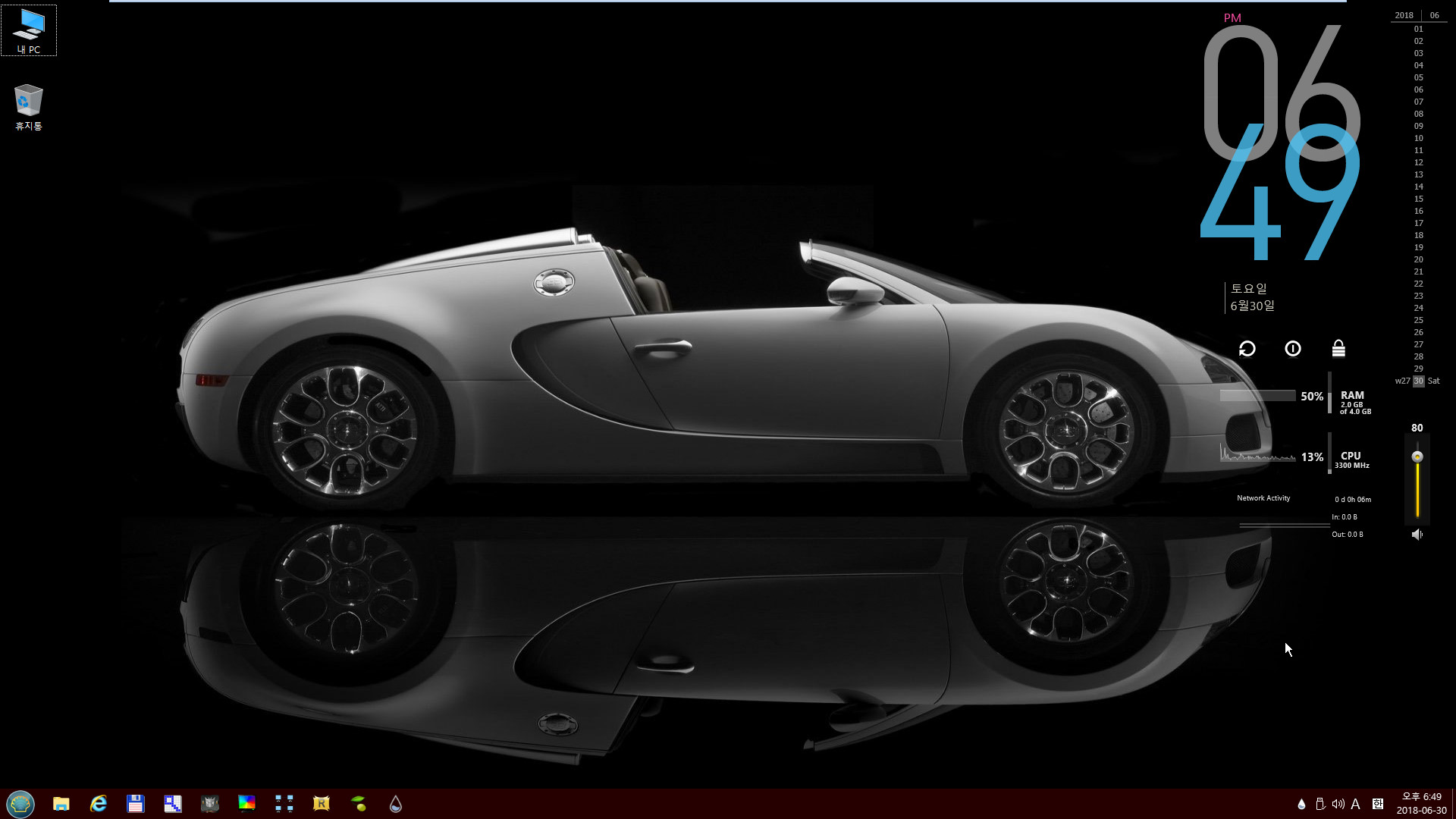Click the 2.0 GB of 4.0 GB text

[1354, 408]
